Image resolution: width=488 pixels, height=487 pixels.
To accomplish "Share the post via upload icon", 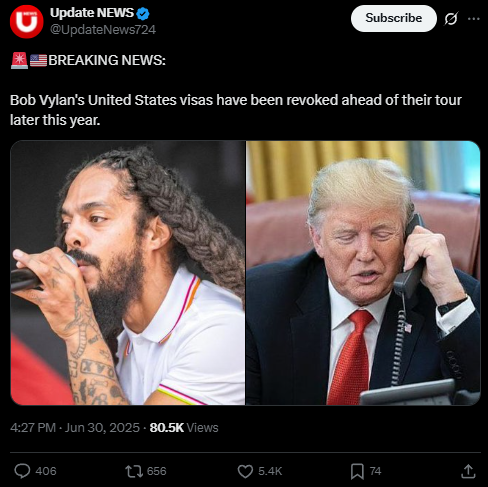I will tap(468, 471).
